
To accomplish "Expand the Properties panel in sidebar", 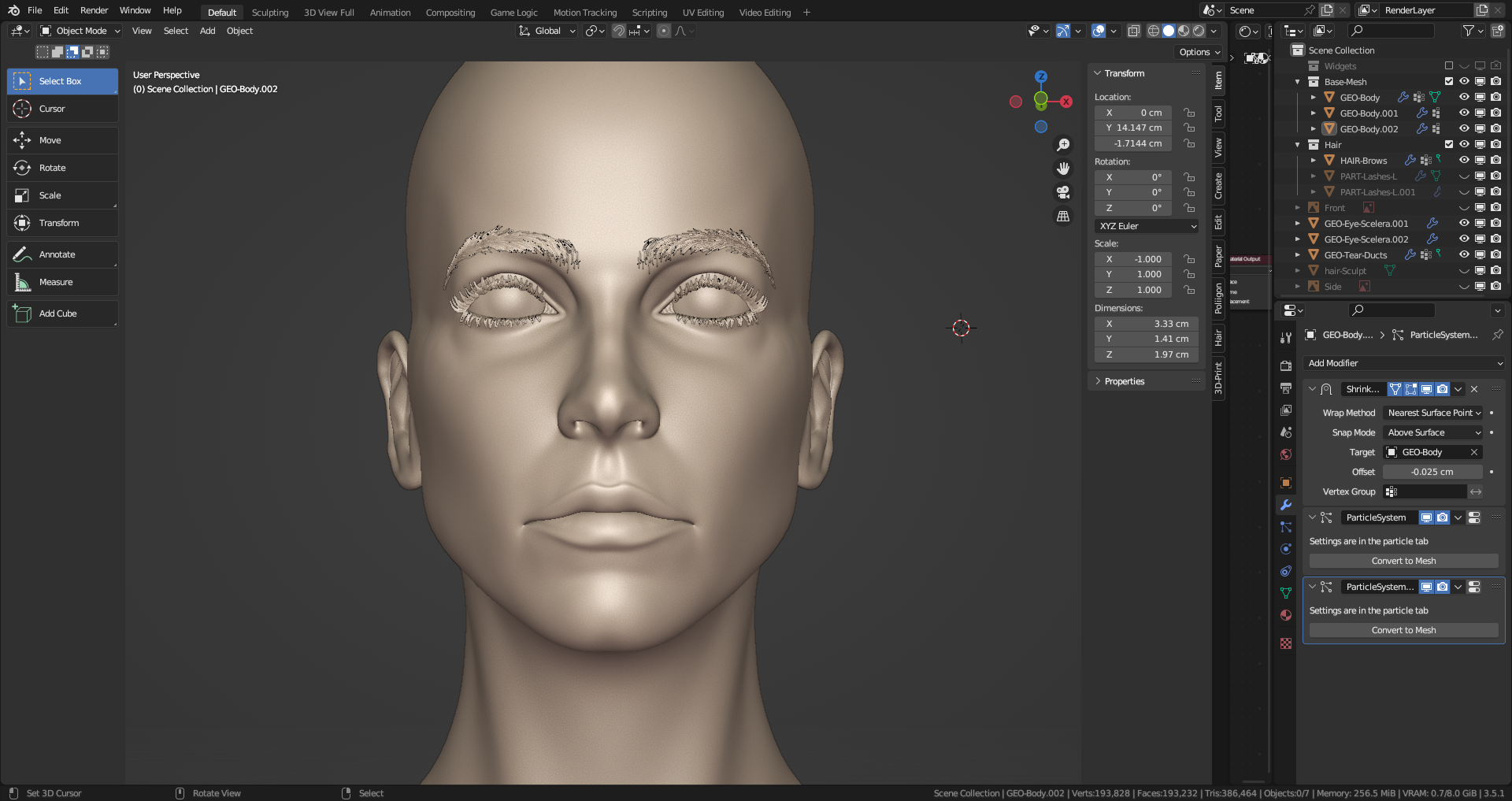I will click(1098, 381).
